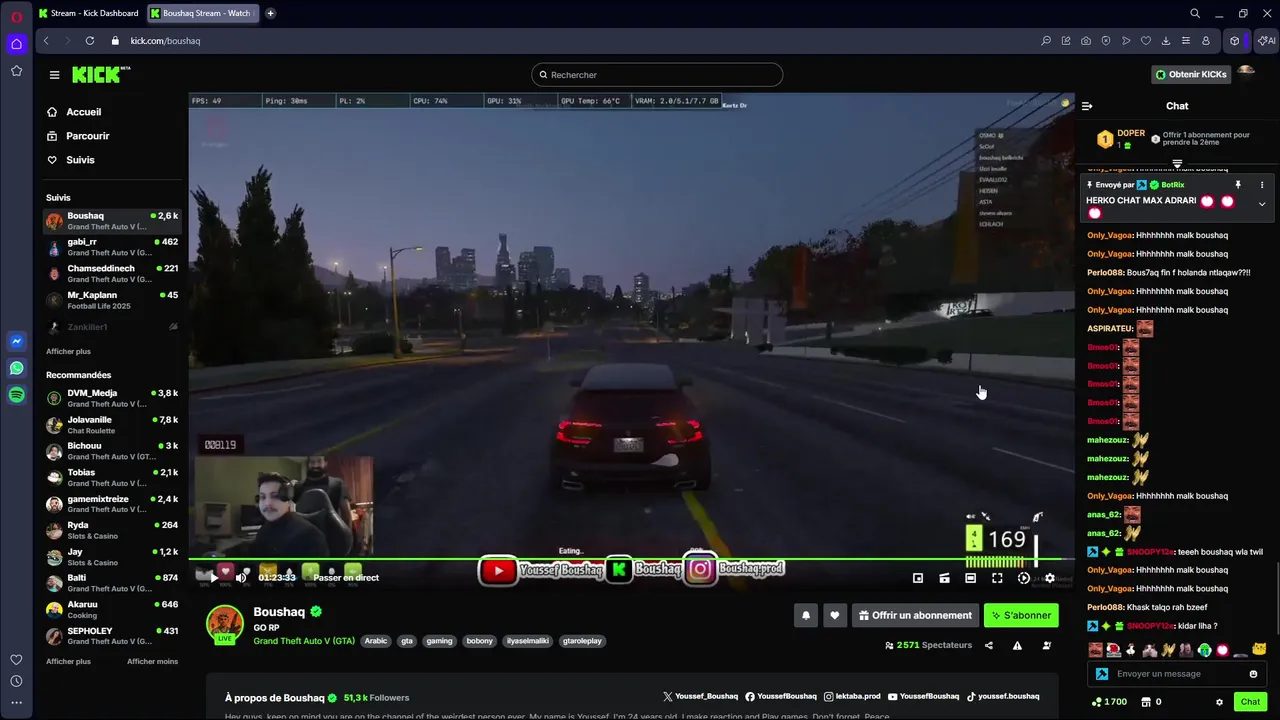Open WhatsApp in the Opera sidebar

tap(16, 368)
